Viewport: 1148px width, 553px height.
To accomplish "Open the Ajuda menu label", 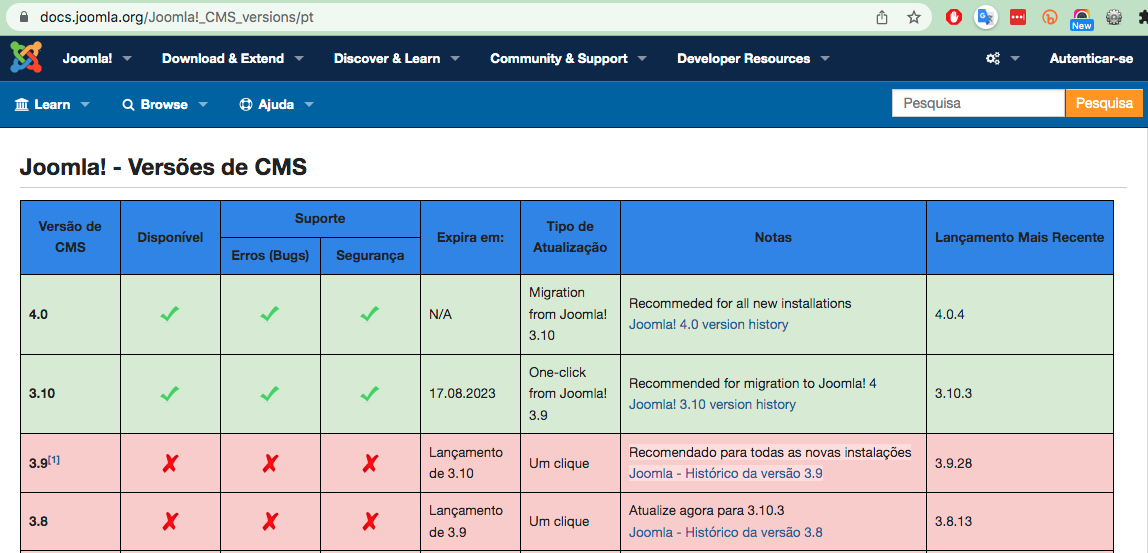I will click(x=276, y=105).
